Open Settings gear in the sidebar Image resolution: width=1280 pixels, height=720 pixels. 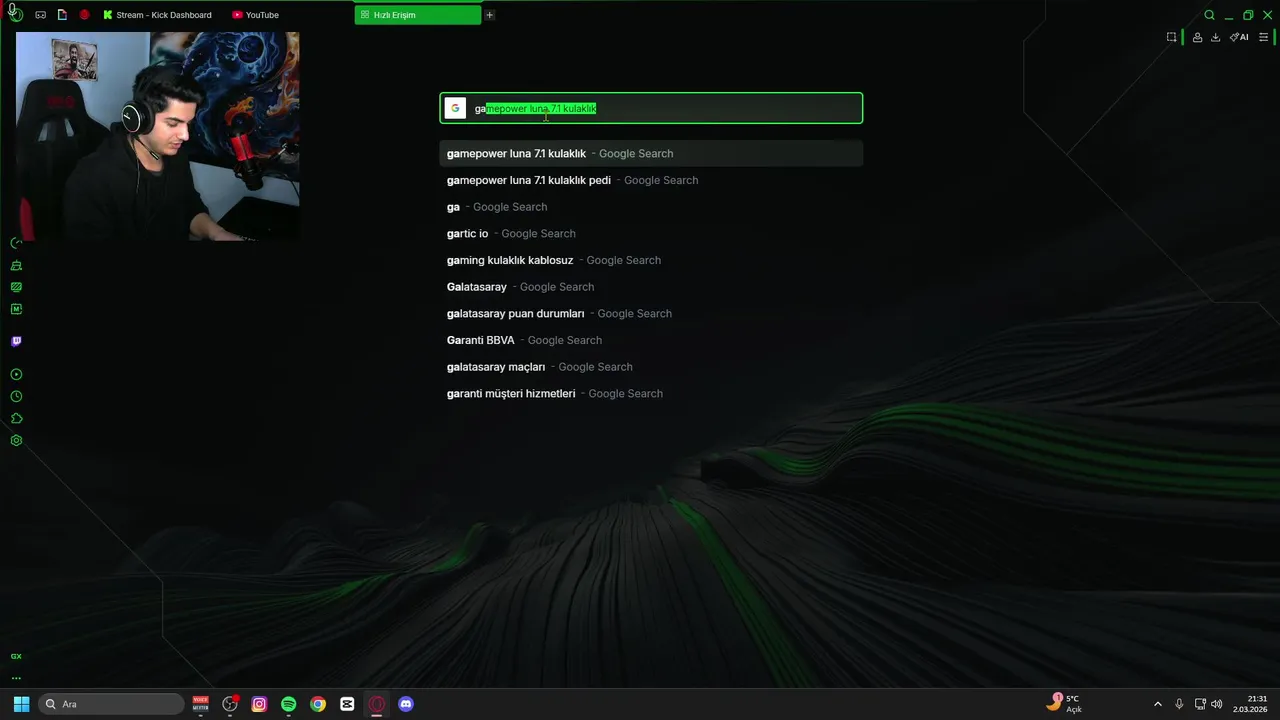pos(16,440)
